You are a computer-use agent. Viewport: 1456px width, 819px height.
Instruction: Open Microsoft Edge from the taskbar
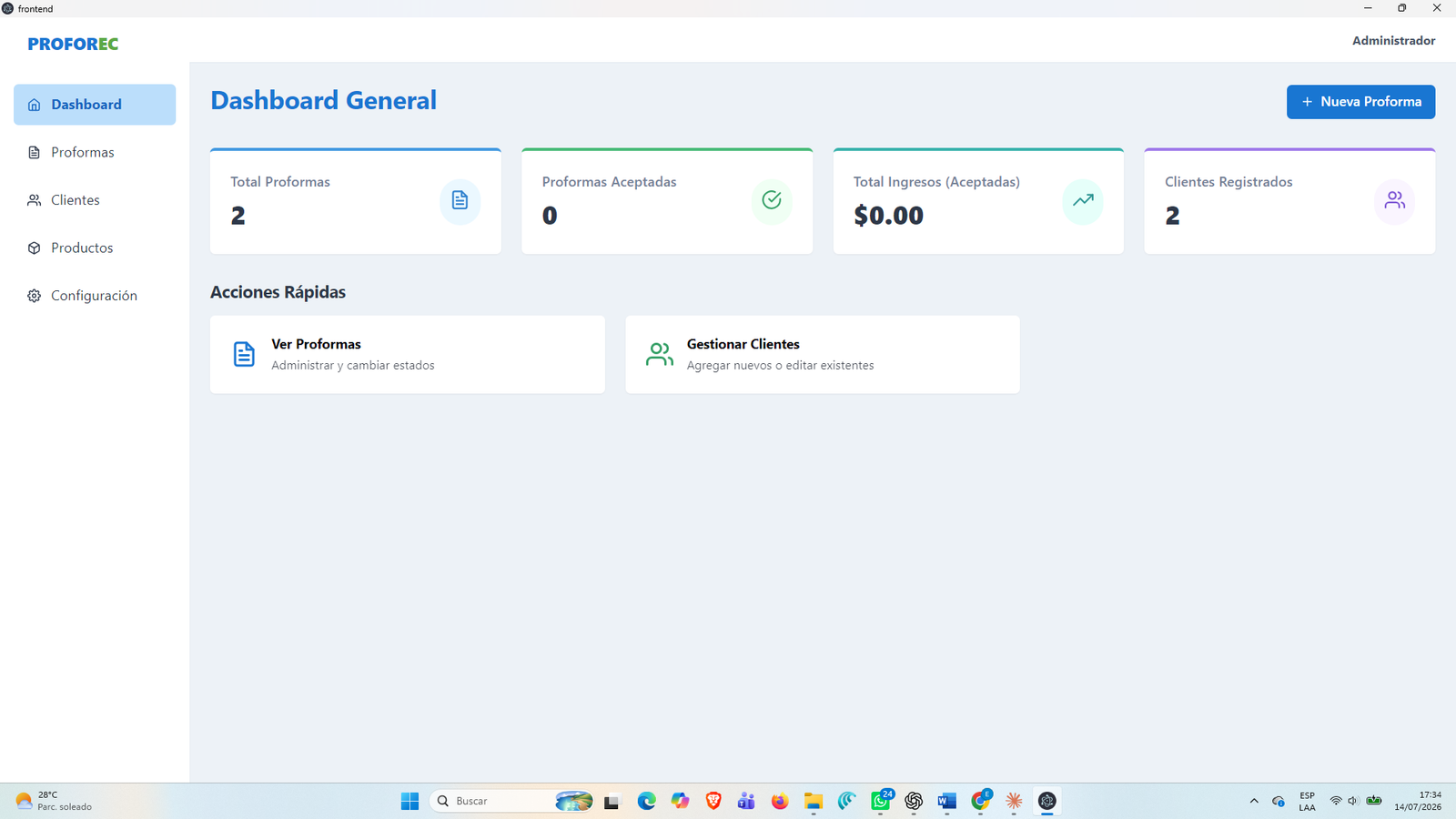(x=647, y=801)
